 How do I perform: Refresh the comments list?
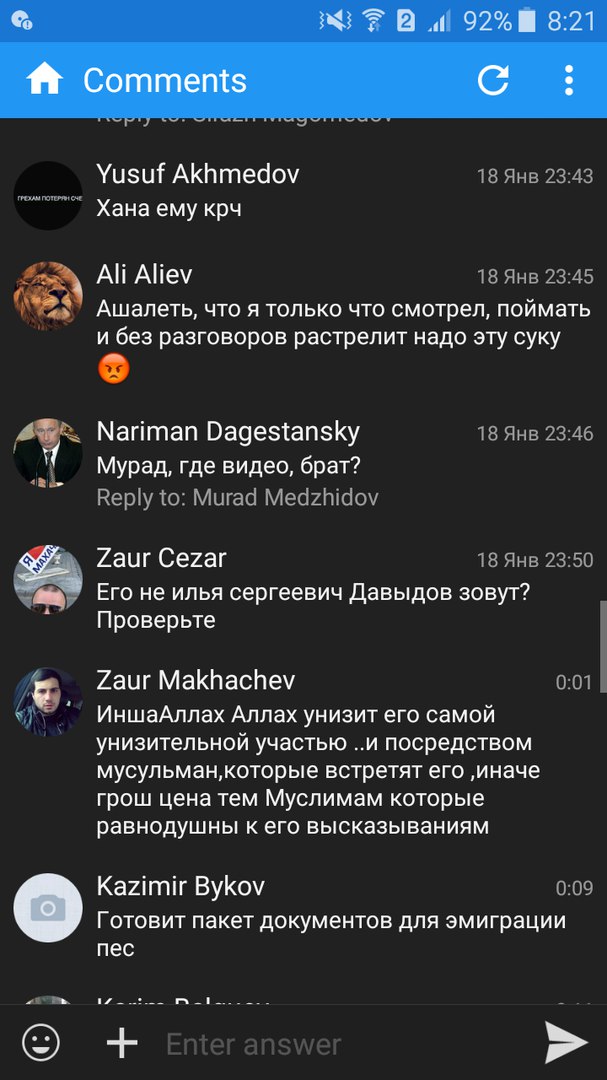[x=493, y=81]
